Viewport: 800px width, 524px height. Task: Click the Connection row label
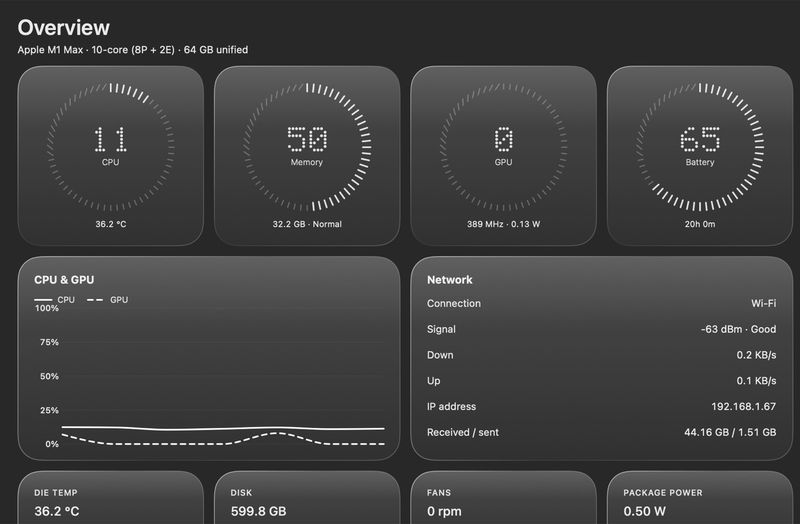[454, 303]
